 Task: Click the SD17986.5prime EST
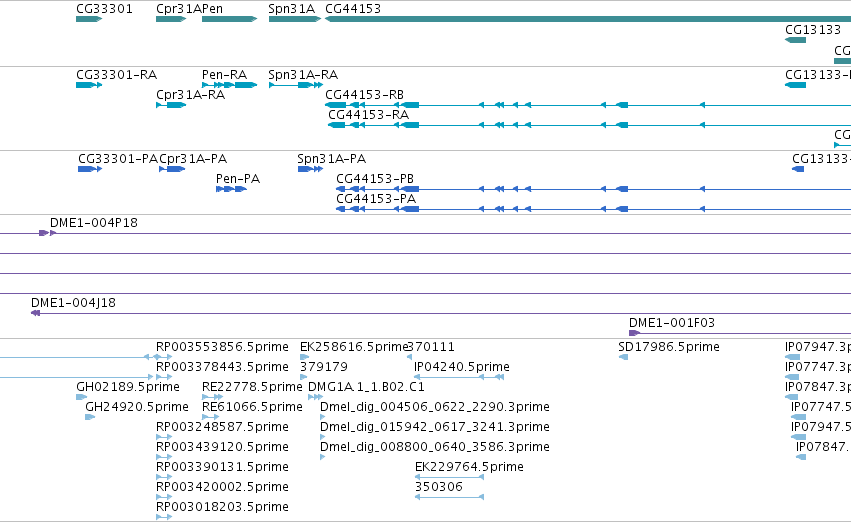pos(624,357)
